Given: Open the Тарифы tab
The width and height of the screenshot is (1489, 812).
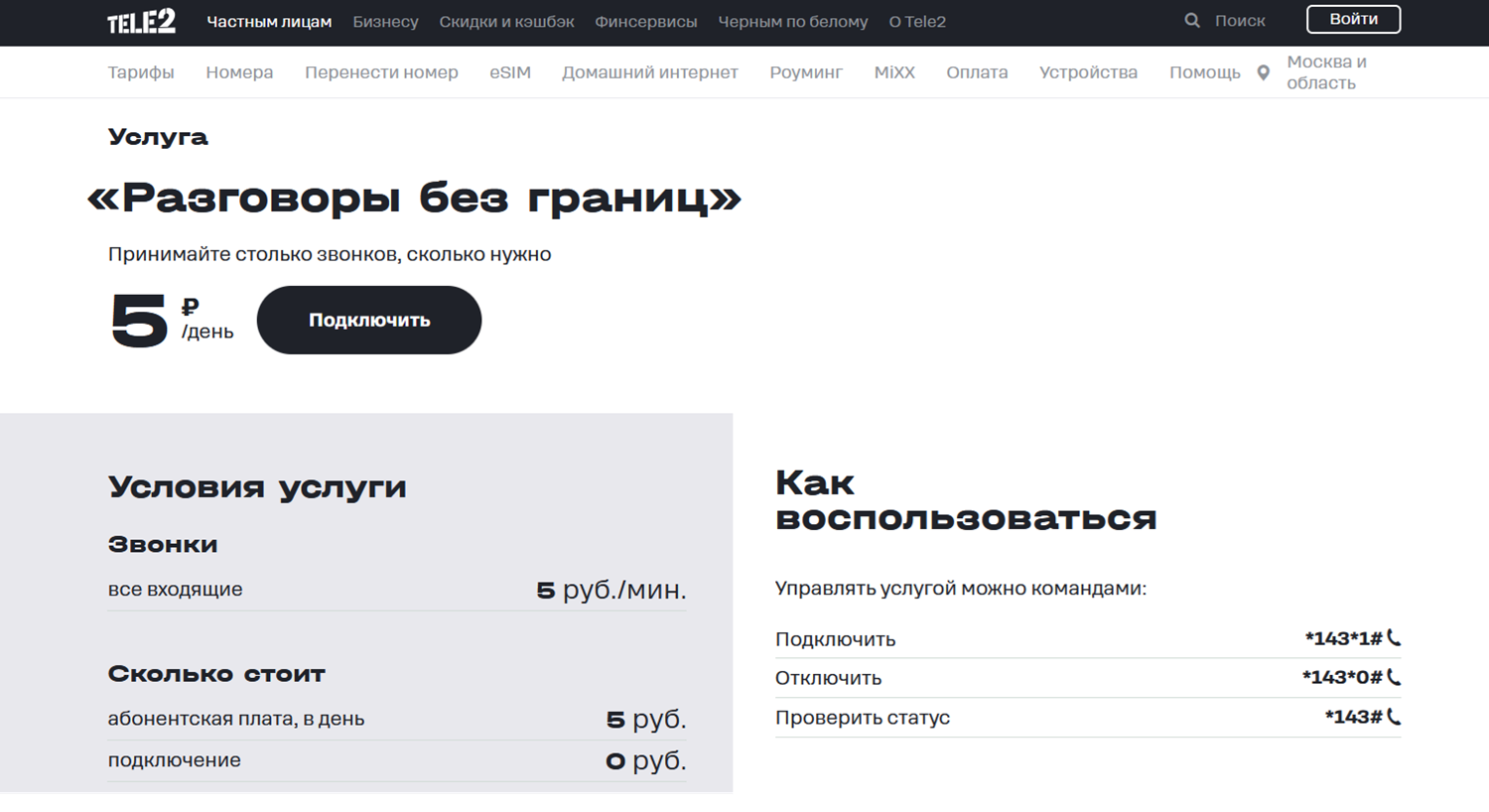Looking at the screenshot, I should [141, 72].
